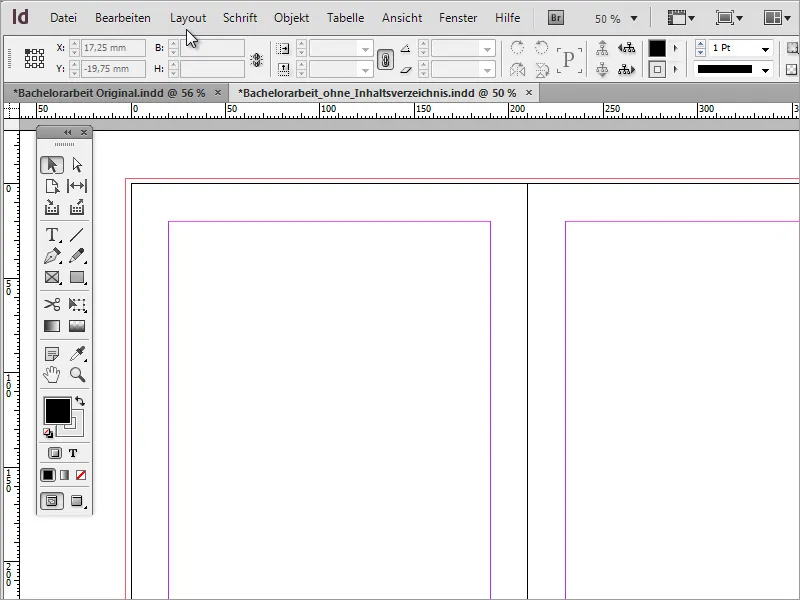Viewport: 800px width, 600px height.
Task: Switch to Preview view mode
Action: point(77,501)
